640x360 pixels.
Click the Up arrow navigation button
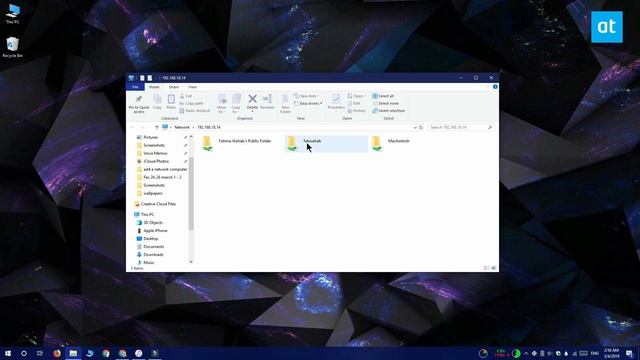[157, 127]
